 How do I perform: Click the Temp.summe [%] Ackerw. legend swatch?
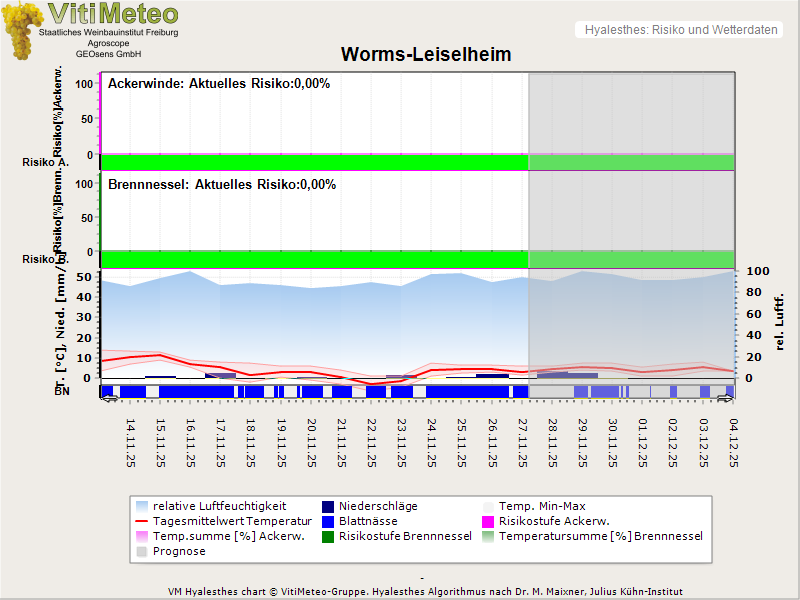pyautogui.click(x=142, y=537)
